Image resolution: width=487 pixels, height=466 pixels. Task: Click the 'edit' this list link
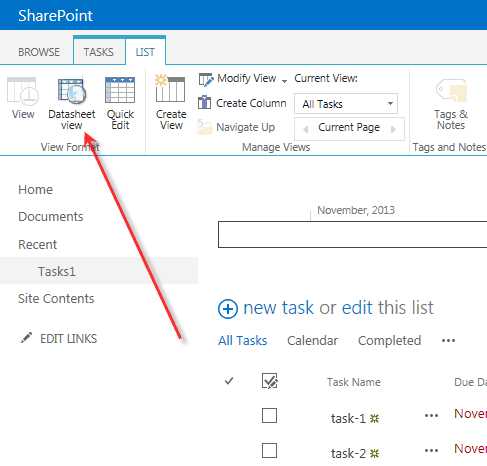tap(357, 307)
